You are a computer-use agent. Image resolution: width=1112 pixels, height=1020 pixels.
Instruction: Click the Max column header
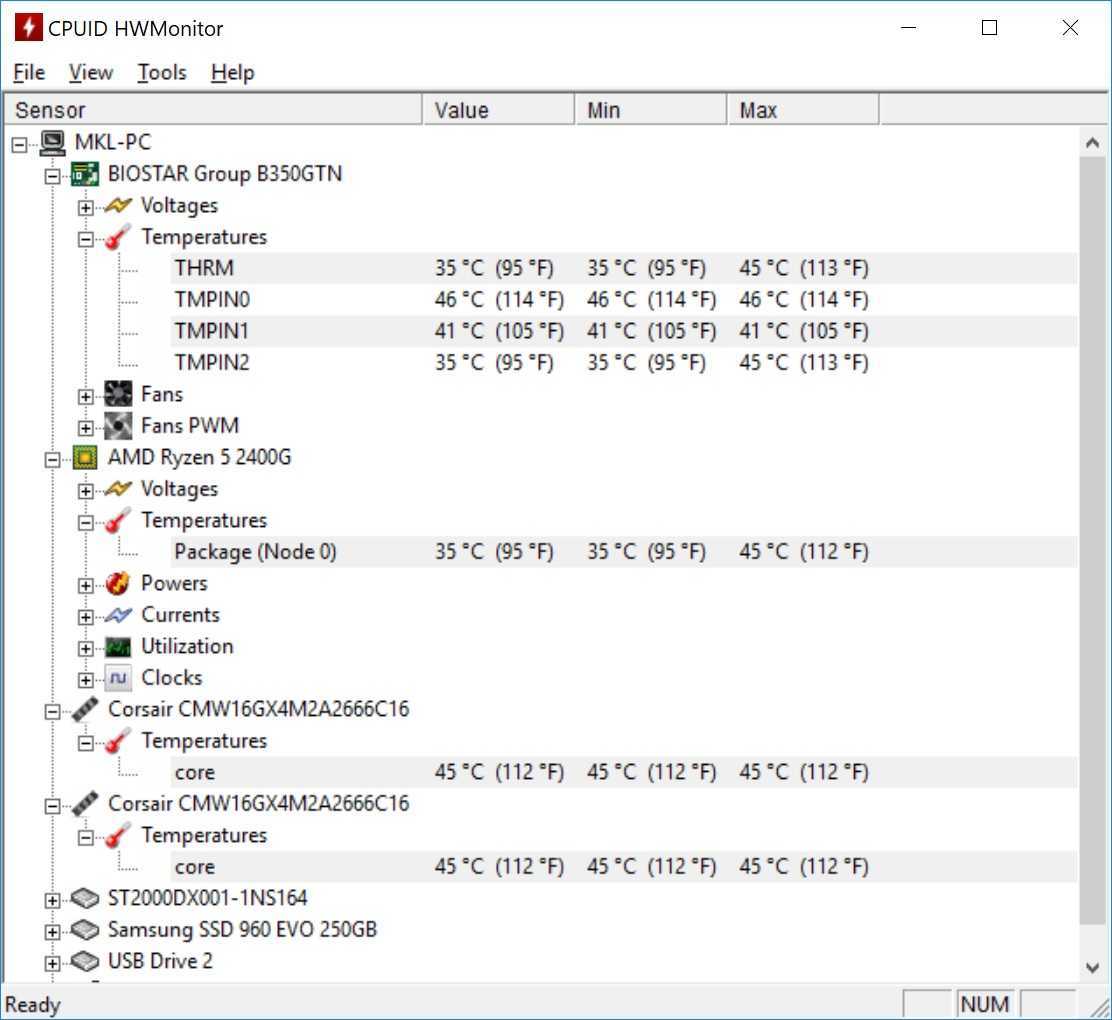click(802, 110)
